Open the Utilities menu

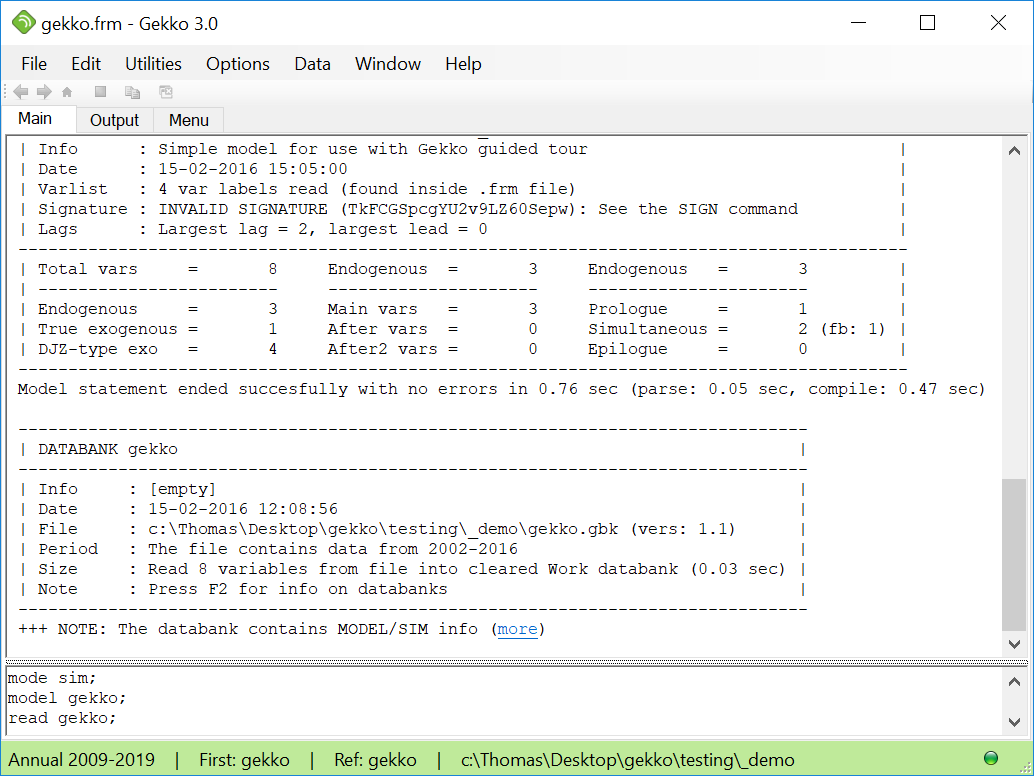point(152,63)
